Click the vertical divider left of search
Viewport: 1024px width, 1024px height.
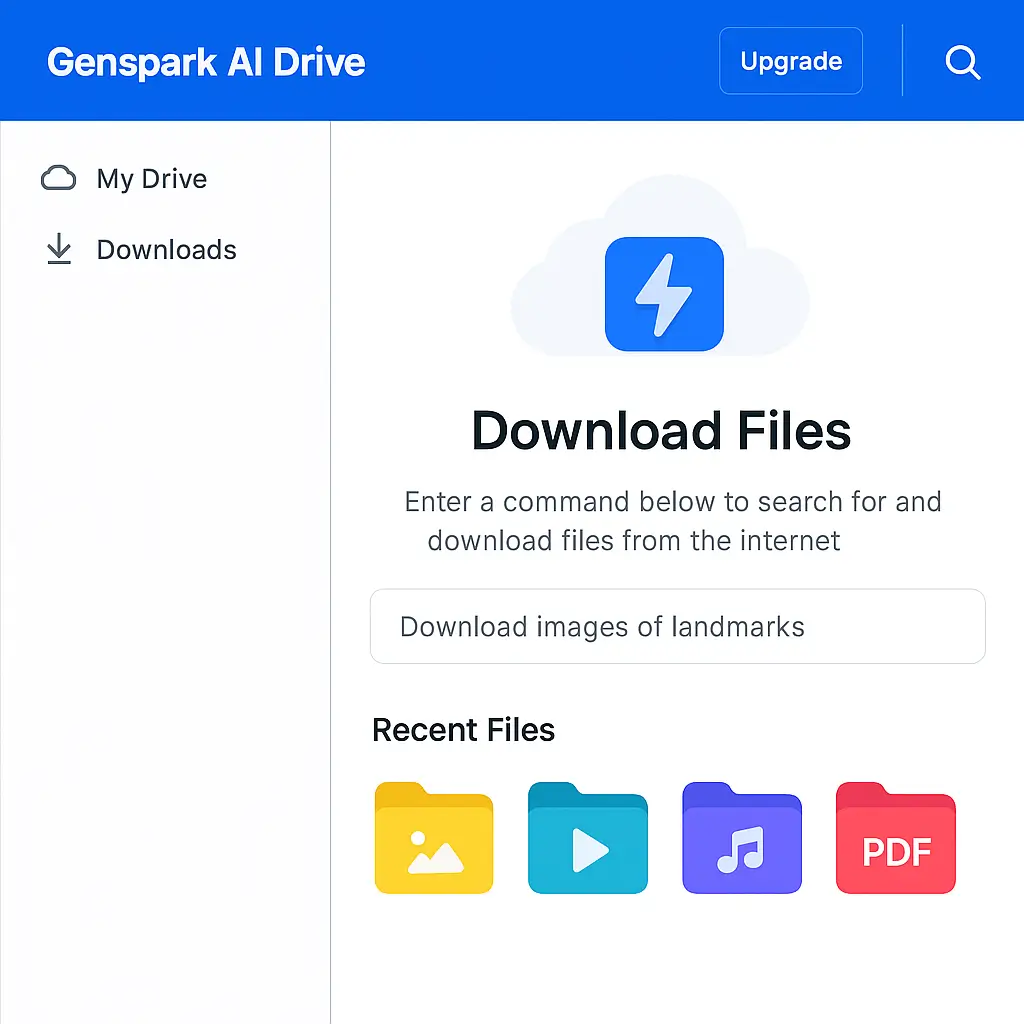click(x=902, y=61)
